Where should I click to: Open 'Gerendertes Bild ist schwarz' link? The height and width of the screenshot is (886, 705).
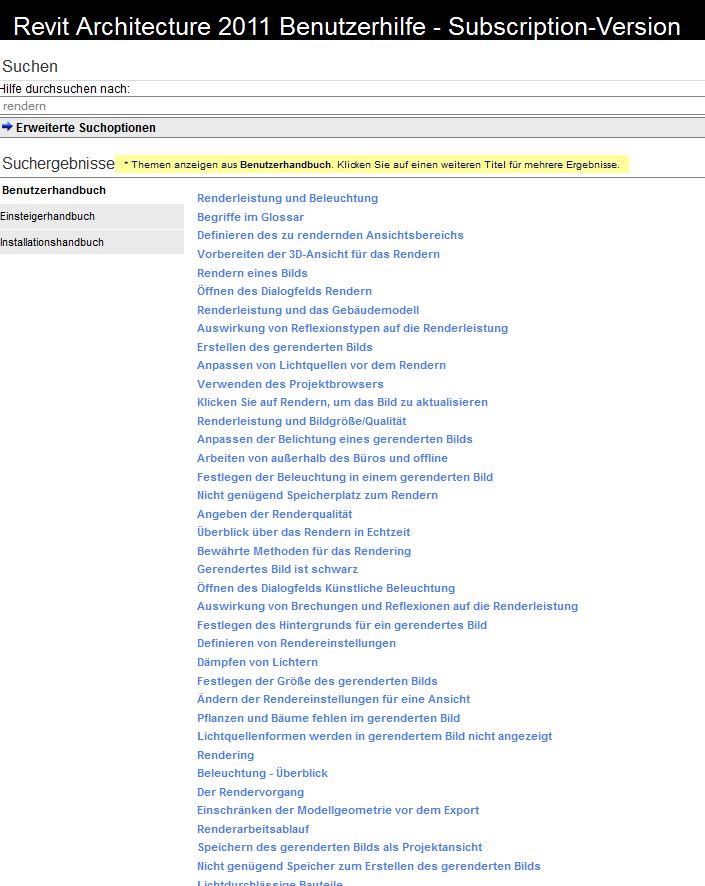(277, 569)
